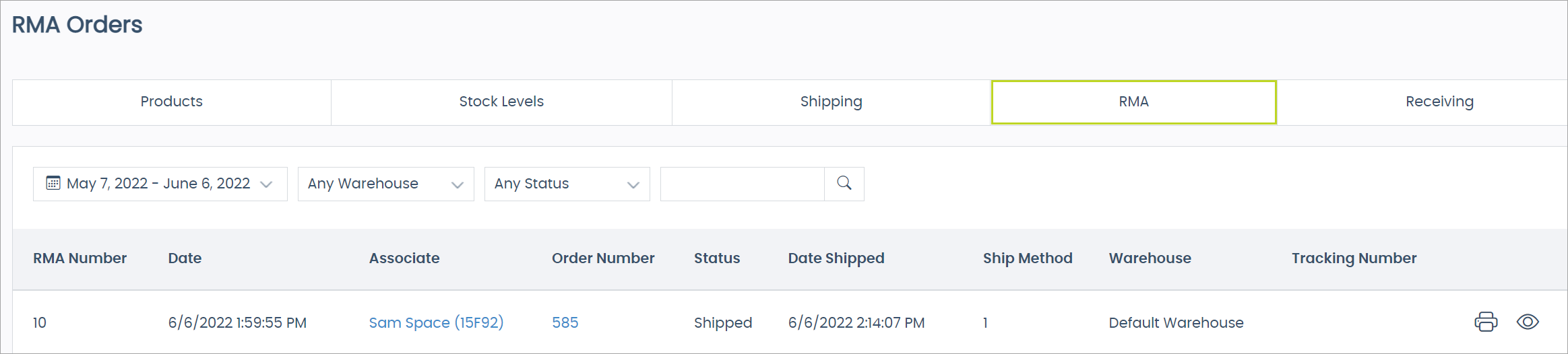The width and height of the screenshot is (1568, 354).
Task: Go to the Shipping tab
Action: pos(831,102)
